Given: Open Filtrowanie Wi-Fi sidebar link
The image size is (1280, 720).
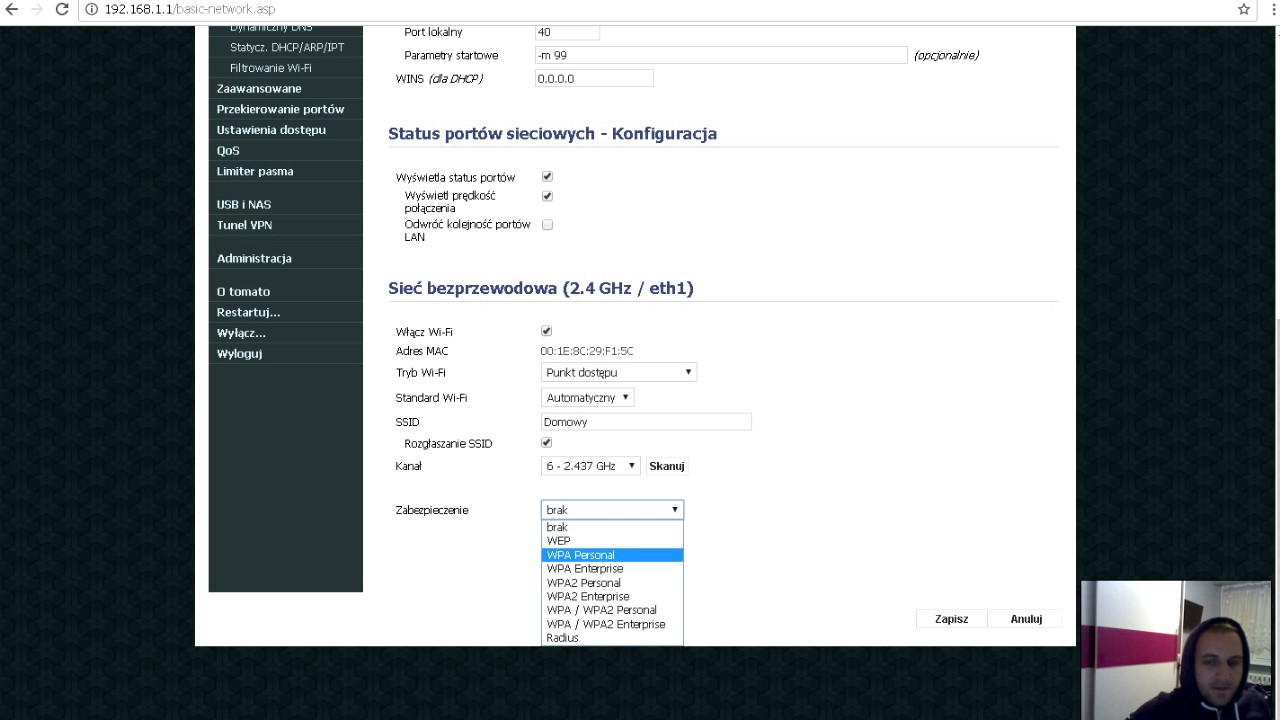Looking at the screenshot, I should click(x=271, y=68).
